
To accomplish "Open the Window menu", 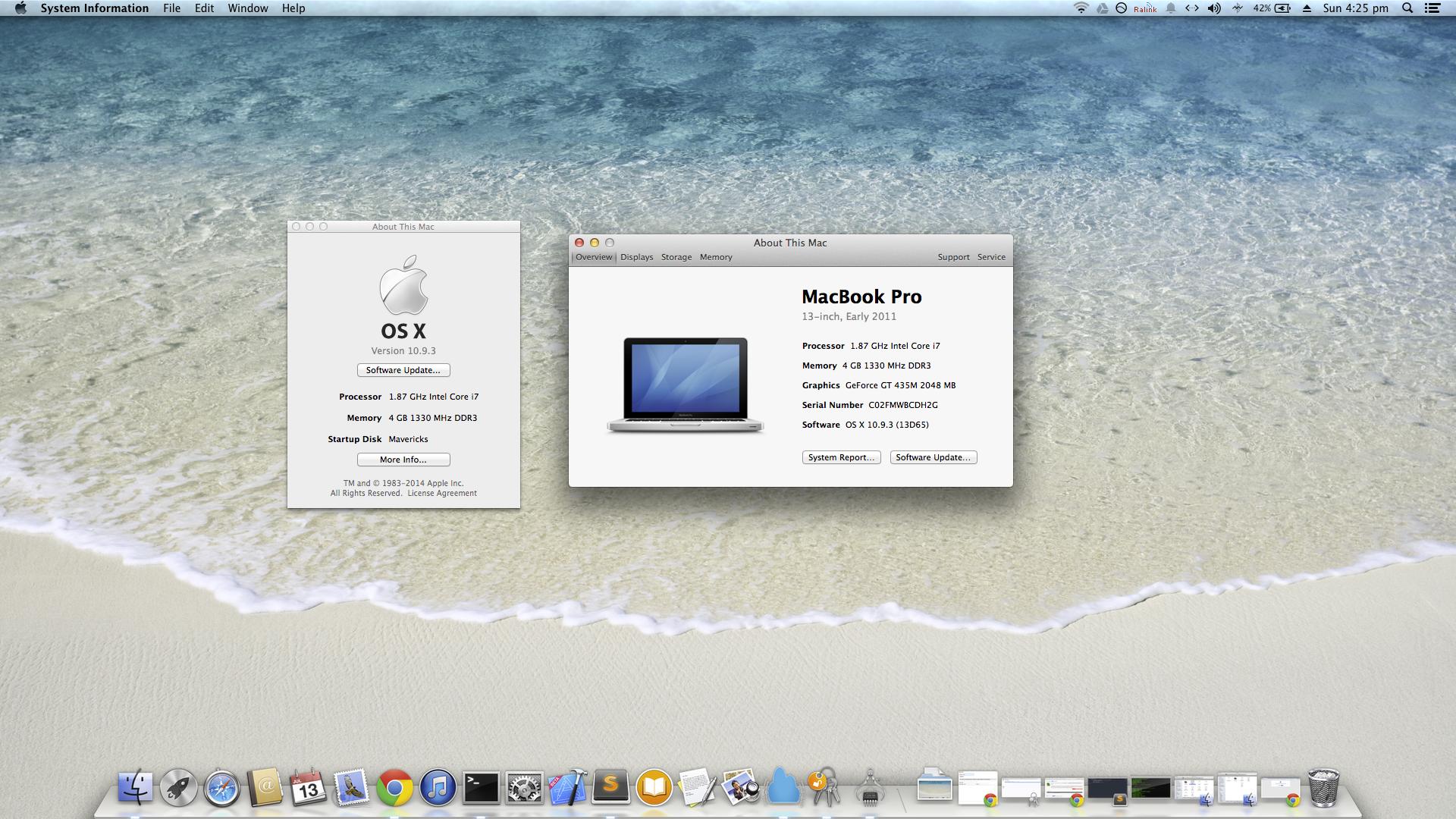I will coord(248,8).
